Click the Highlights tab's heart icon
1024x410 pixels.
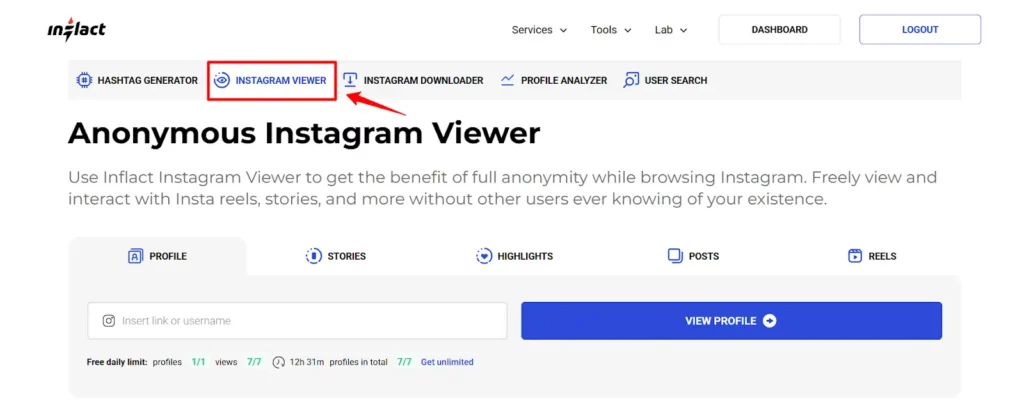tap(484, 256)
